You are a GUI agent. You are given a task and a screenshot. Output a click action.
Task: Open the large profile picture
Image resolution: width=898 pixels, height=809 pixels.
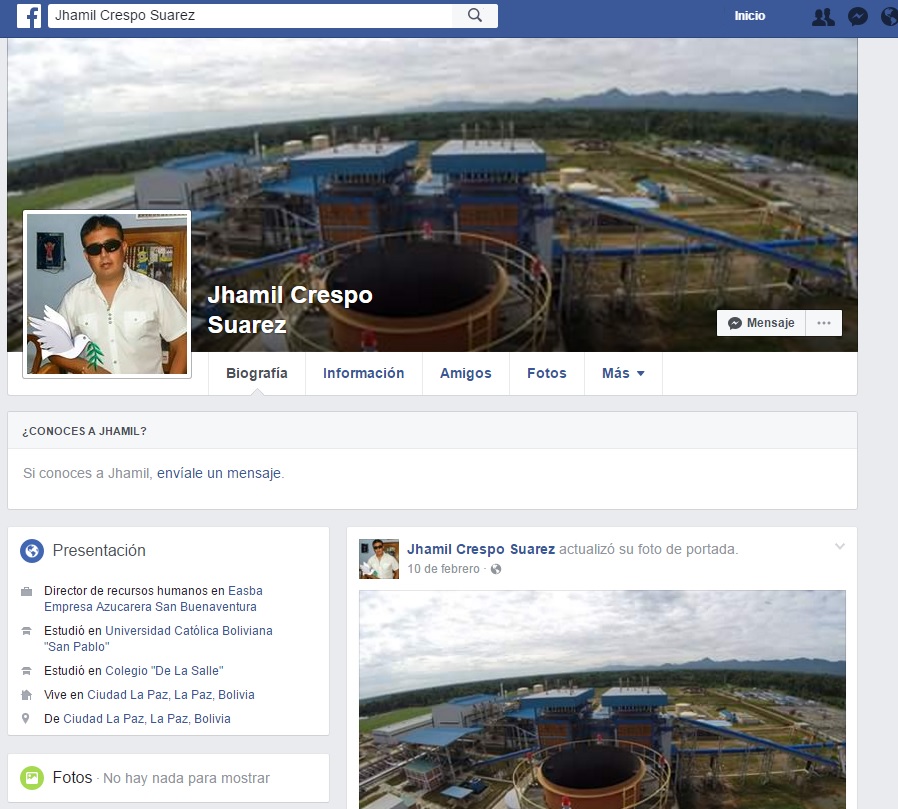pos(107,294)
